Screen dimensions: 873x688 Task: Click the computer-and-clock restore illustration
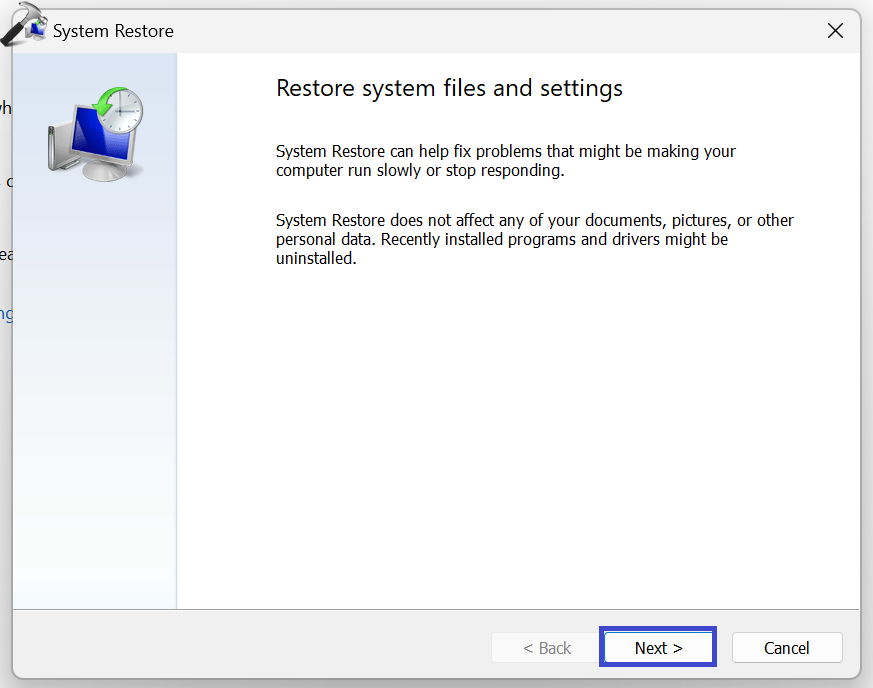95,133
